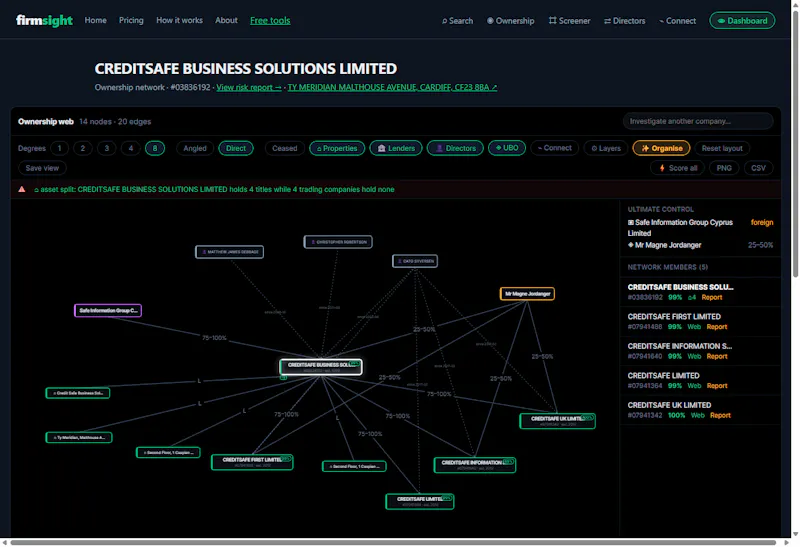Toggle the Directors filter chip
This screenshot has width=800, height=547.
455,148
